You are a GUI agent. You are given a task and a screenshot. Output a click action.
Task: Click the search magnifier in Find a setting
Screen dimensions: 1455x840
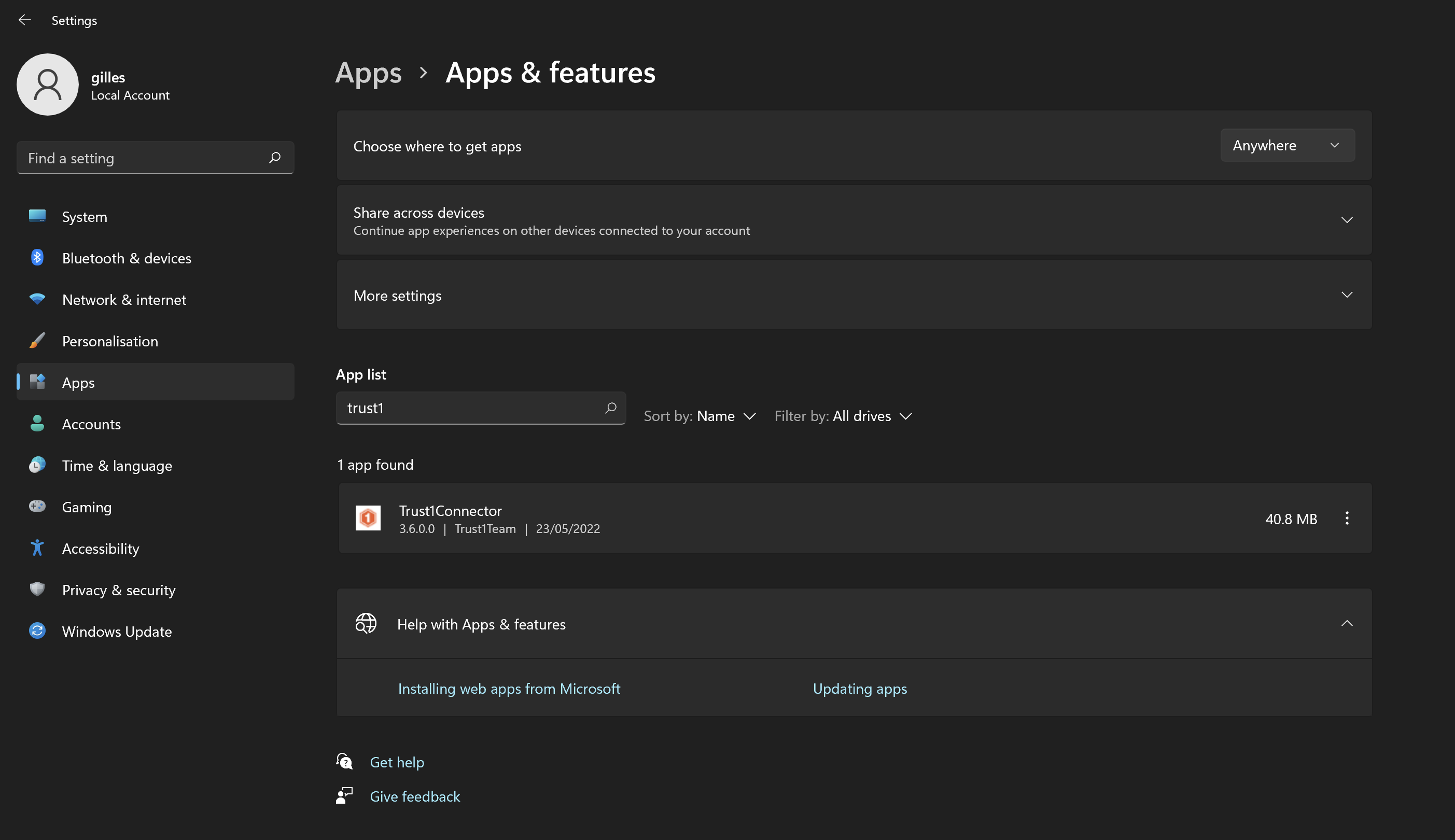[275, 158]
